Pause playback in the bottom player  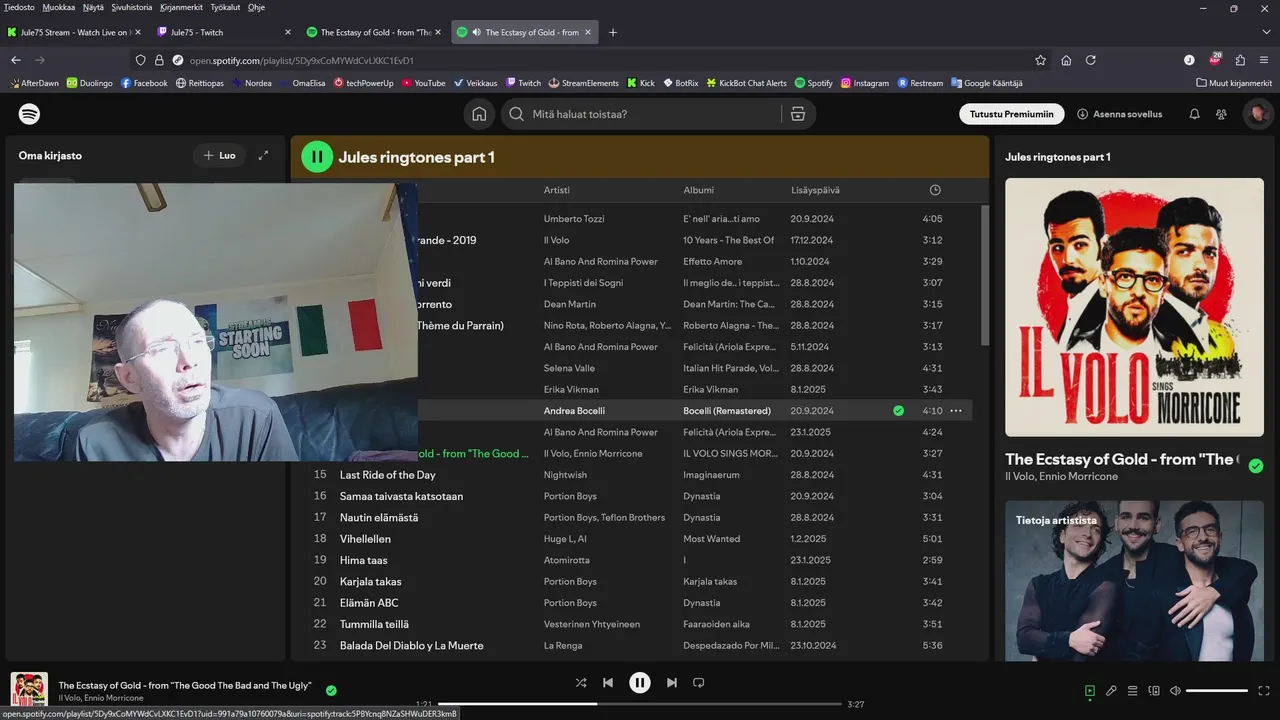640,683
